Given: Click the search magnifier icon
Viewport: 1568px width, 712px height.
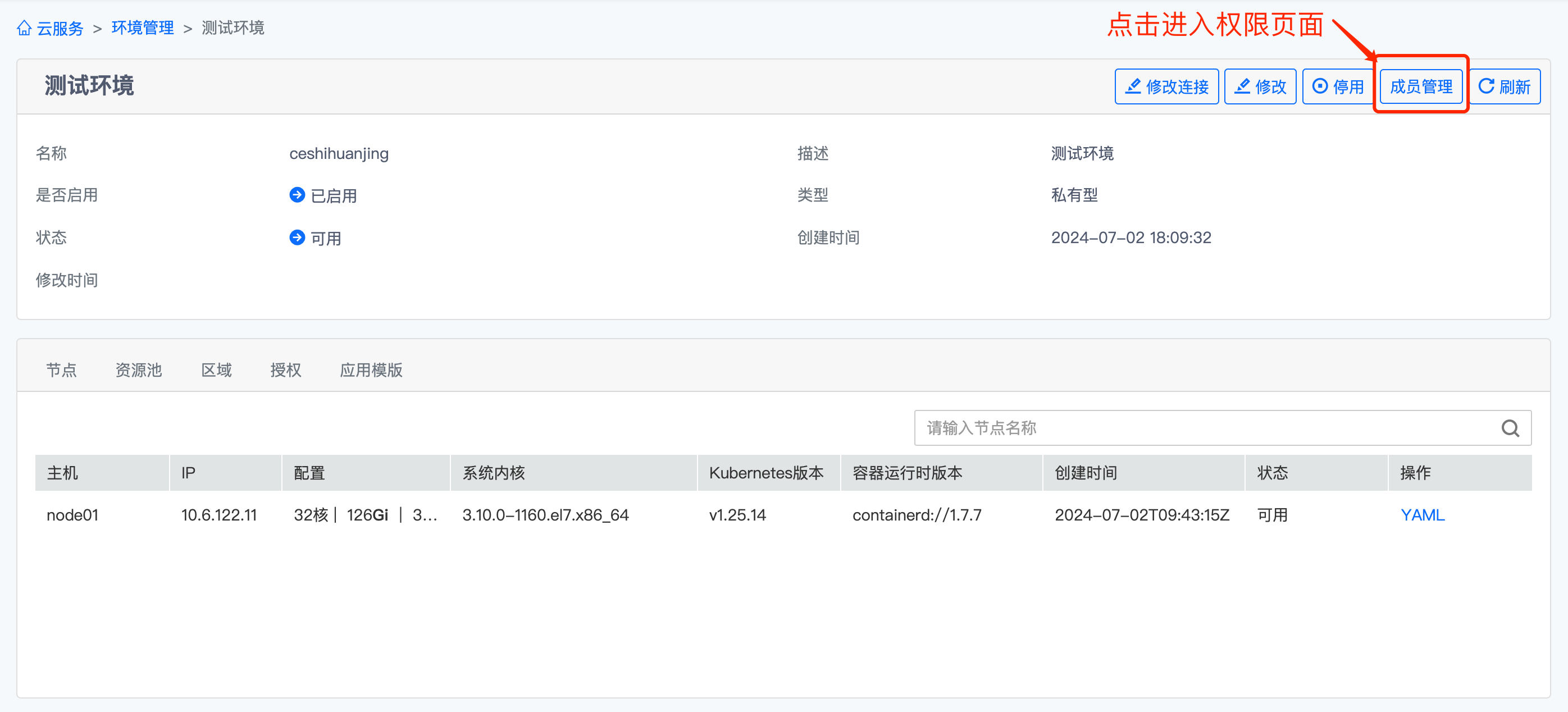Looking at the screenshot, I should 1510,428.
